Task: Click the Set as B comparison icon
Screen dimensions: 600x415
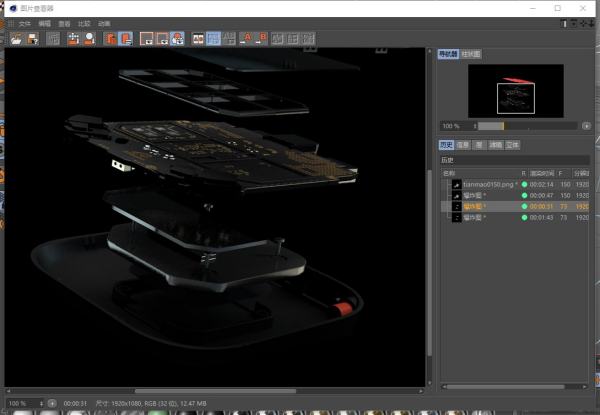Action: (262, 39)
